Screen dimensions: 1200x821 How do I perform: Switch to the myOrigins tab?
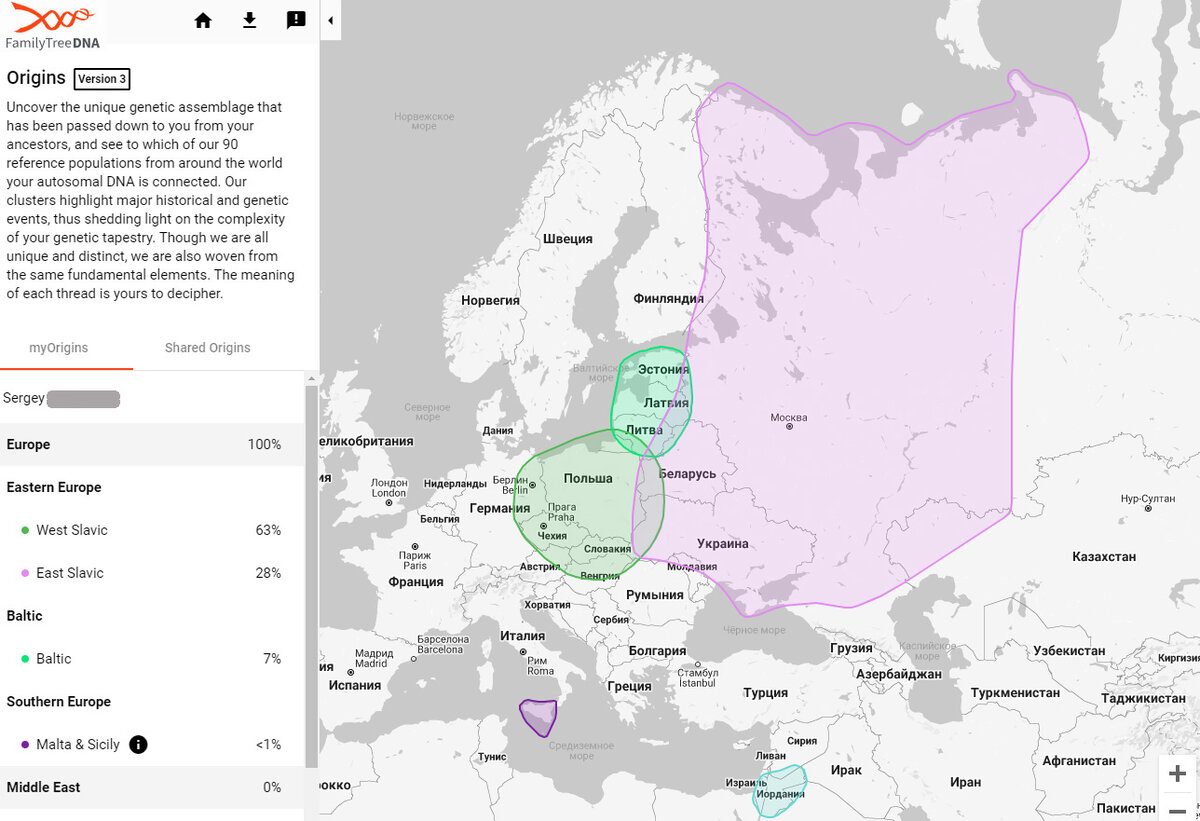click(x=59, y=348)
